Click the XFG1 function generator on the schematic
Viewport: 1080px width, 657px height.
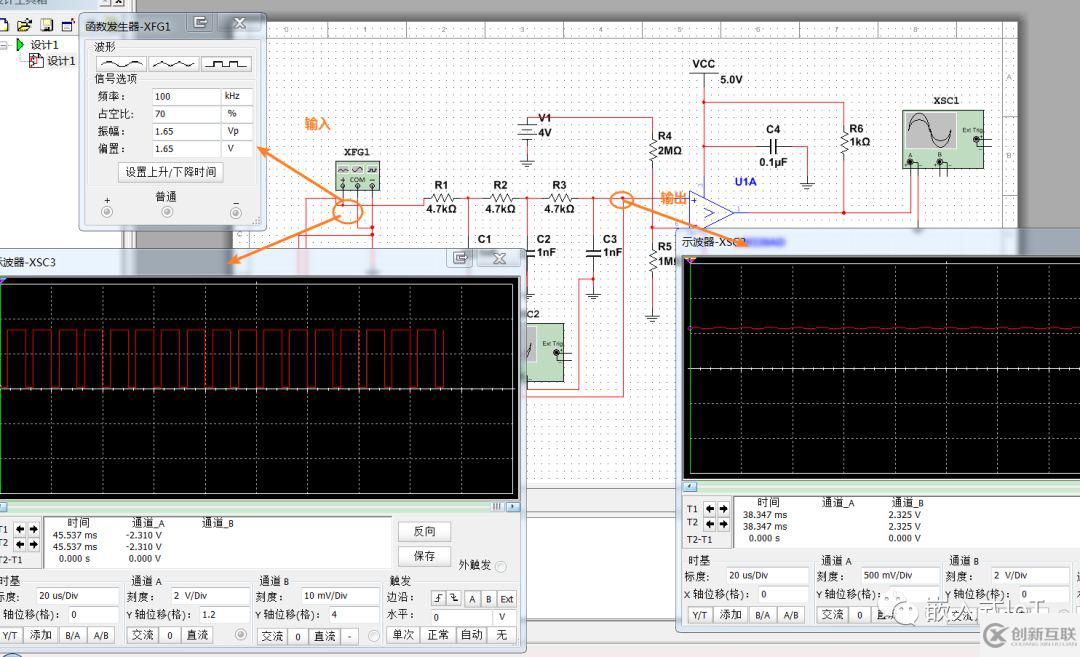pos(357,175)
